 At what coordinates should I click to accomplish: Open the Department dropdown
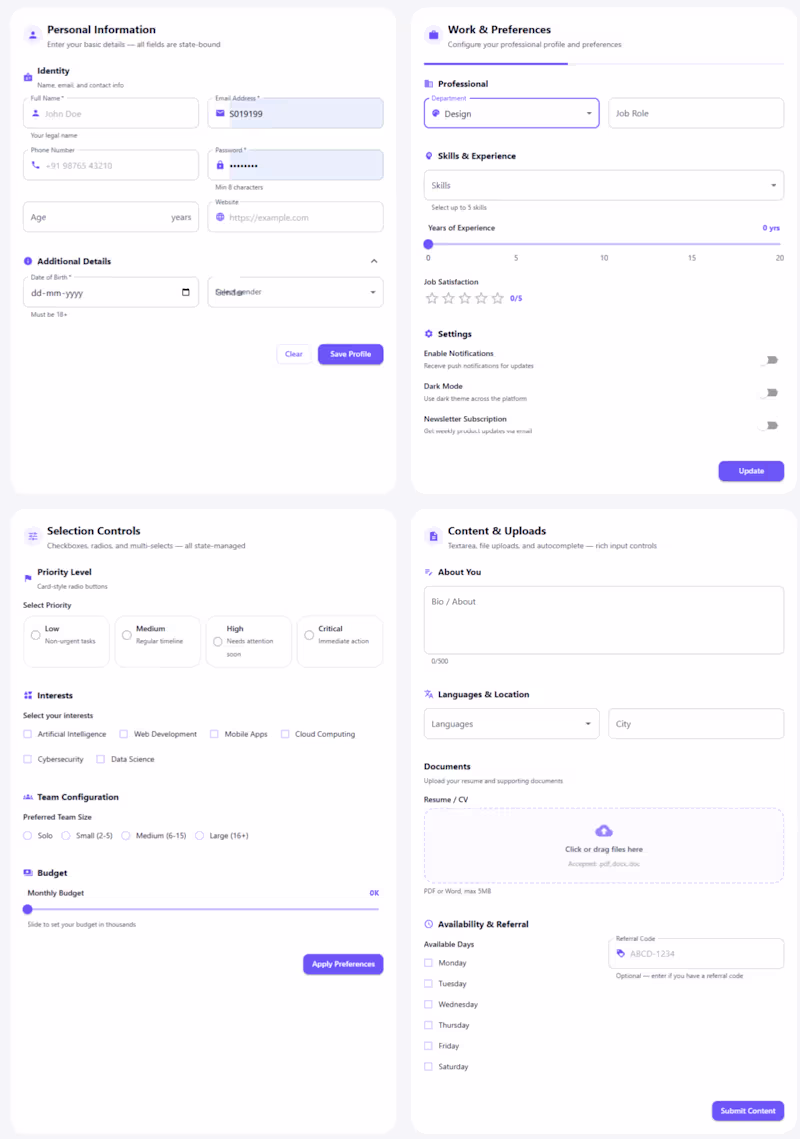pyautogui.click(x=511, y=114)
